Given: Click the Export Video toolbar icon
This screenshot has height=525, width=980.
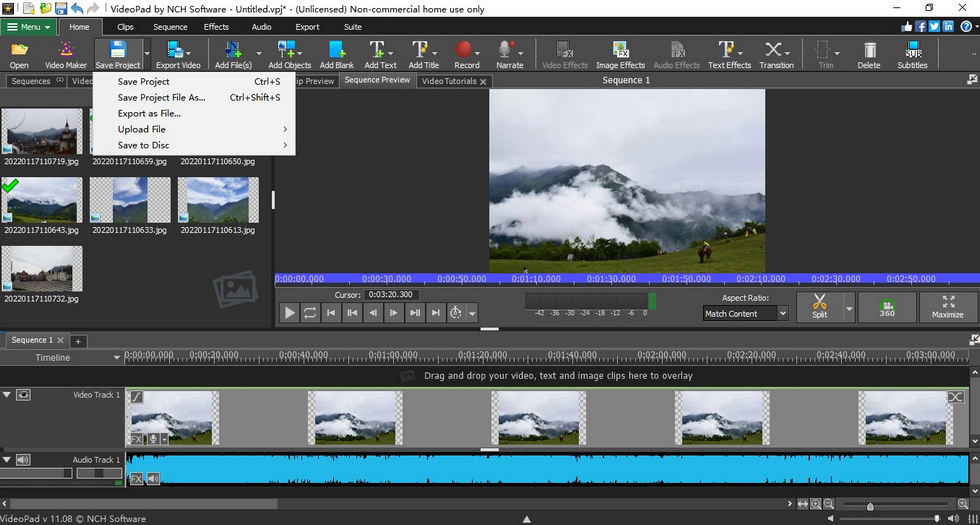Looking at the screenshot, I should (178, 54).
